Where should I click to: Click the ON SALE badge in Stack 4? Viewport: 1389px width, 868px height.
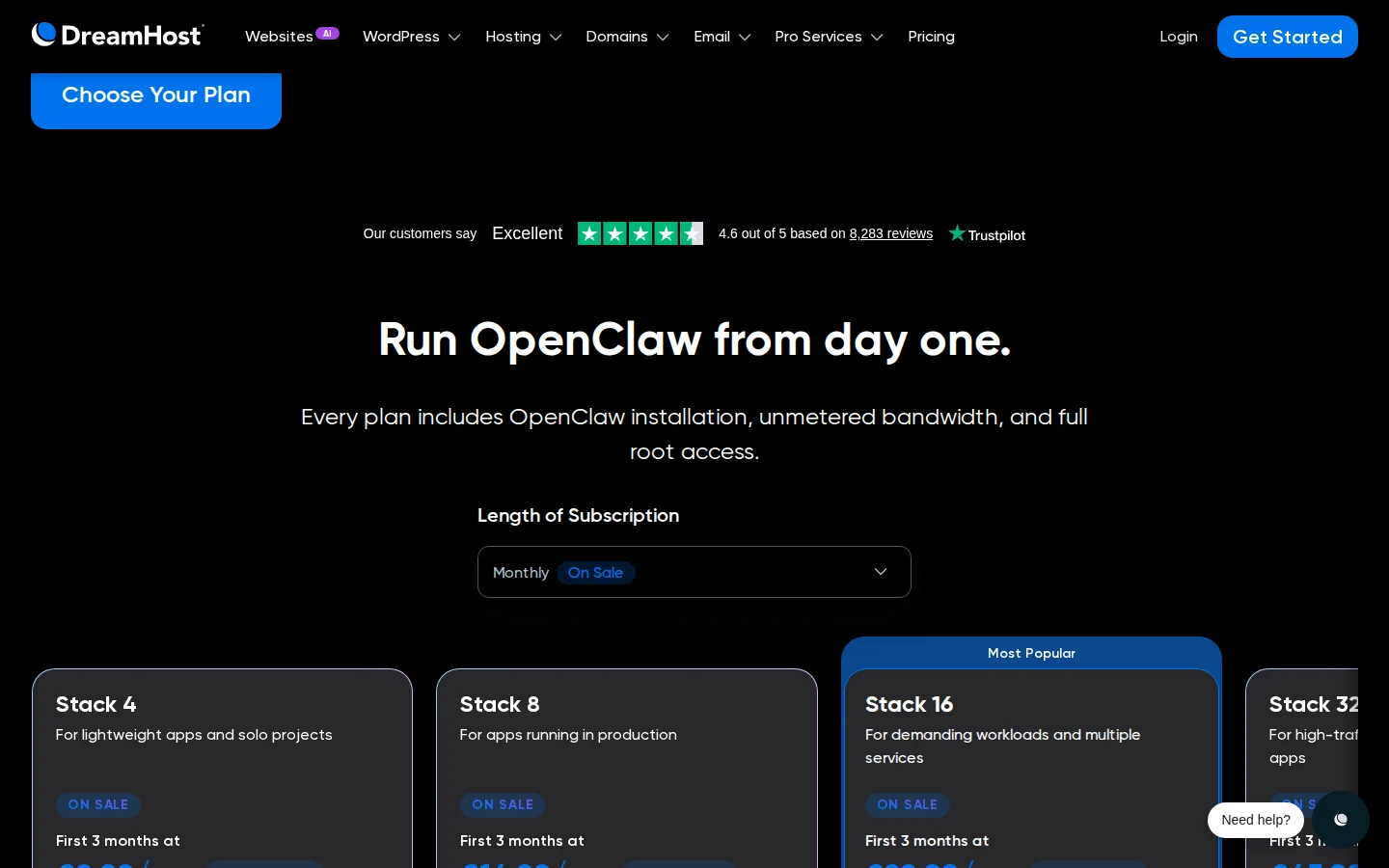(98, 804)
